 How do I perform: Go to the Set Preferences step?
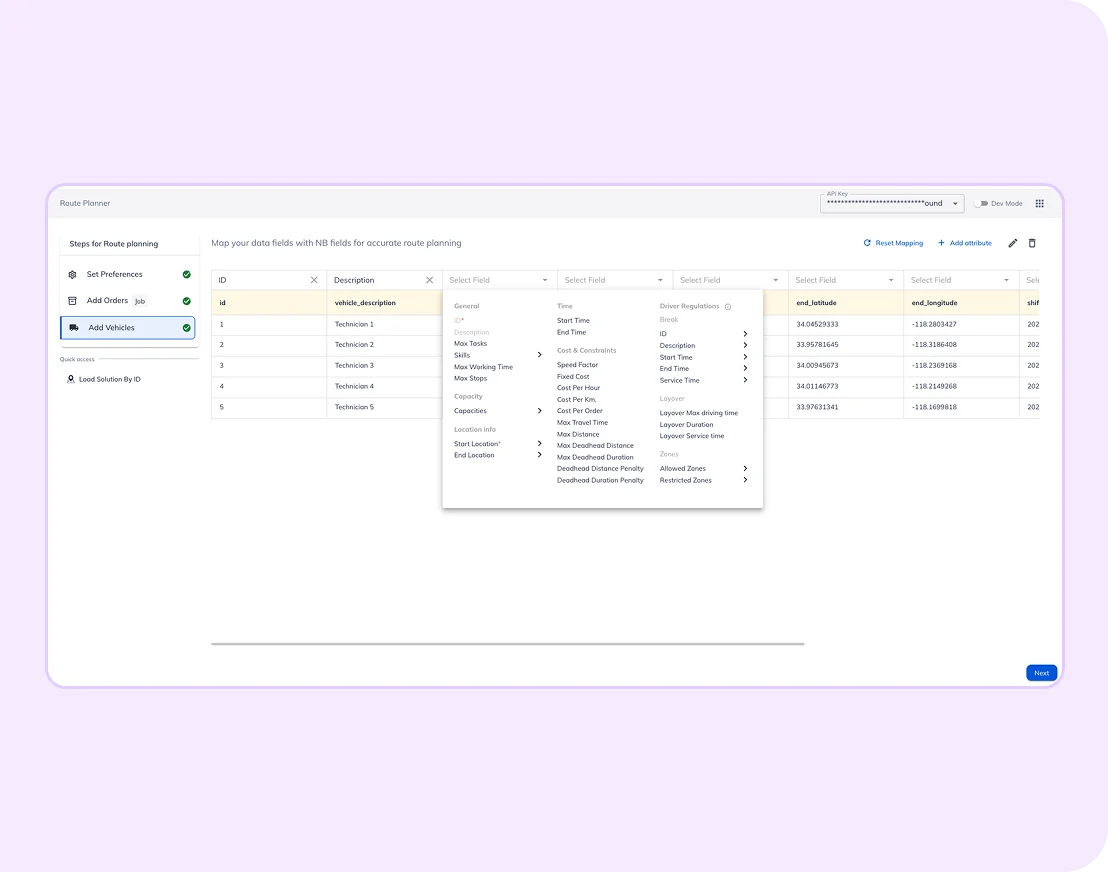(128, 274)
